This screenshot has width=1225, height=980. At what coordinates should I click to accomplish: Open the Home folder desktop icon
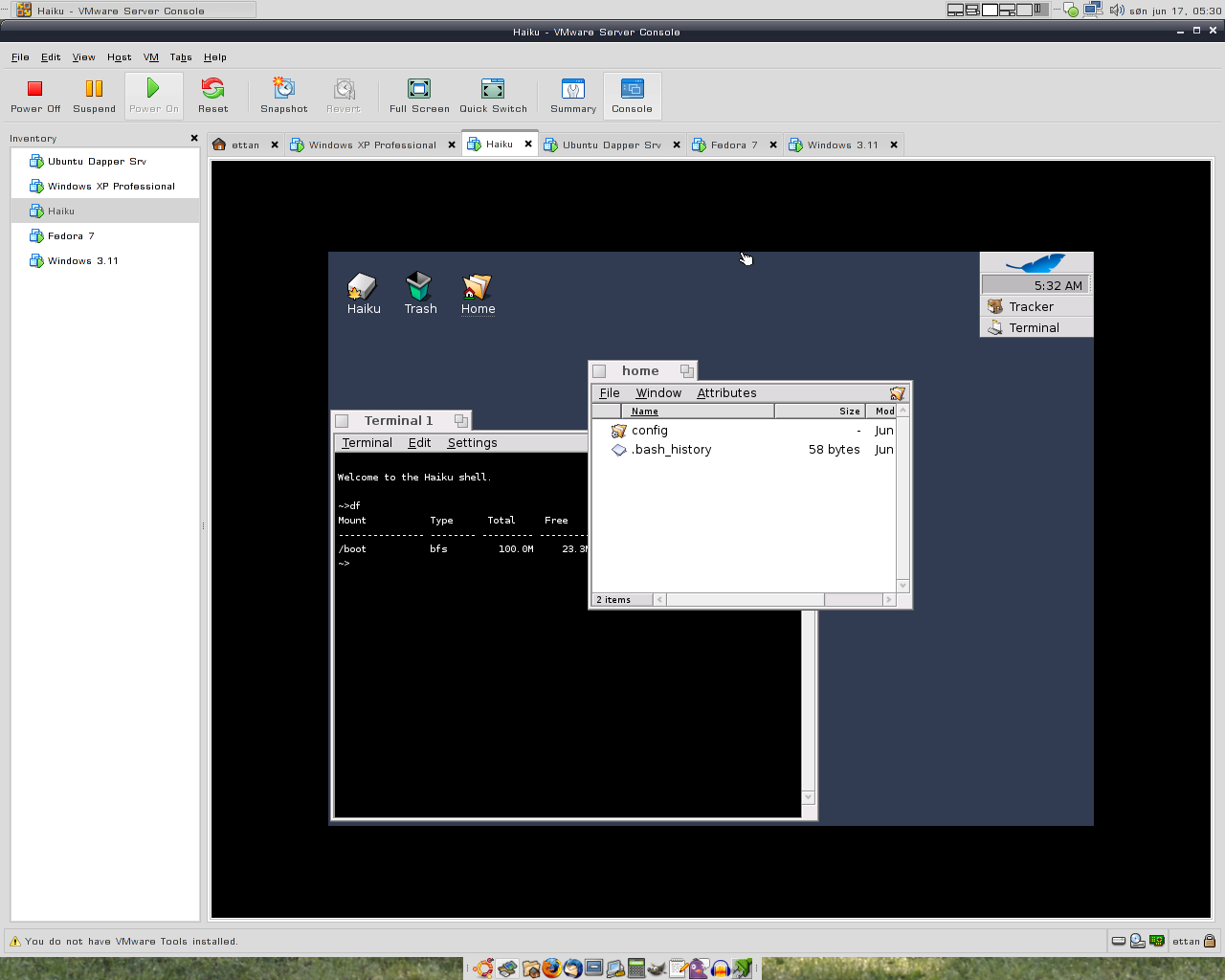478,294
